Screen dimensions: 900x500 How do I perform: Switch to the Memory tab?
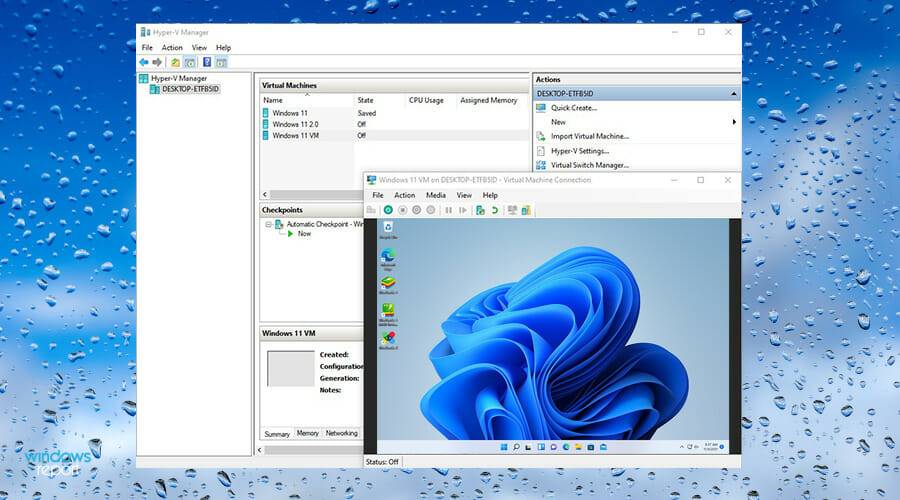(307, 433)
